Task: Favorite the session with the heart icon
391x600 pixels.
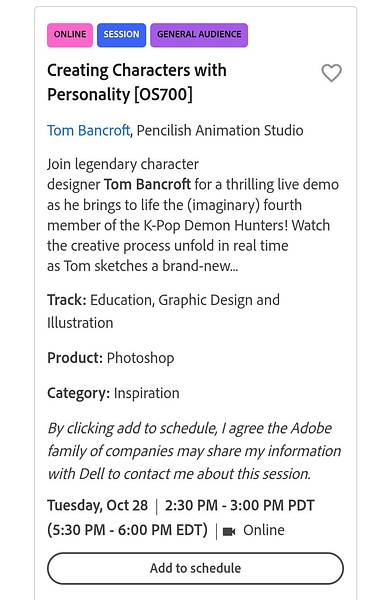Action: click(x=331, y=73)
